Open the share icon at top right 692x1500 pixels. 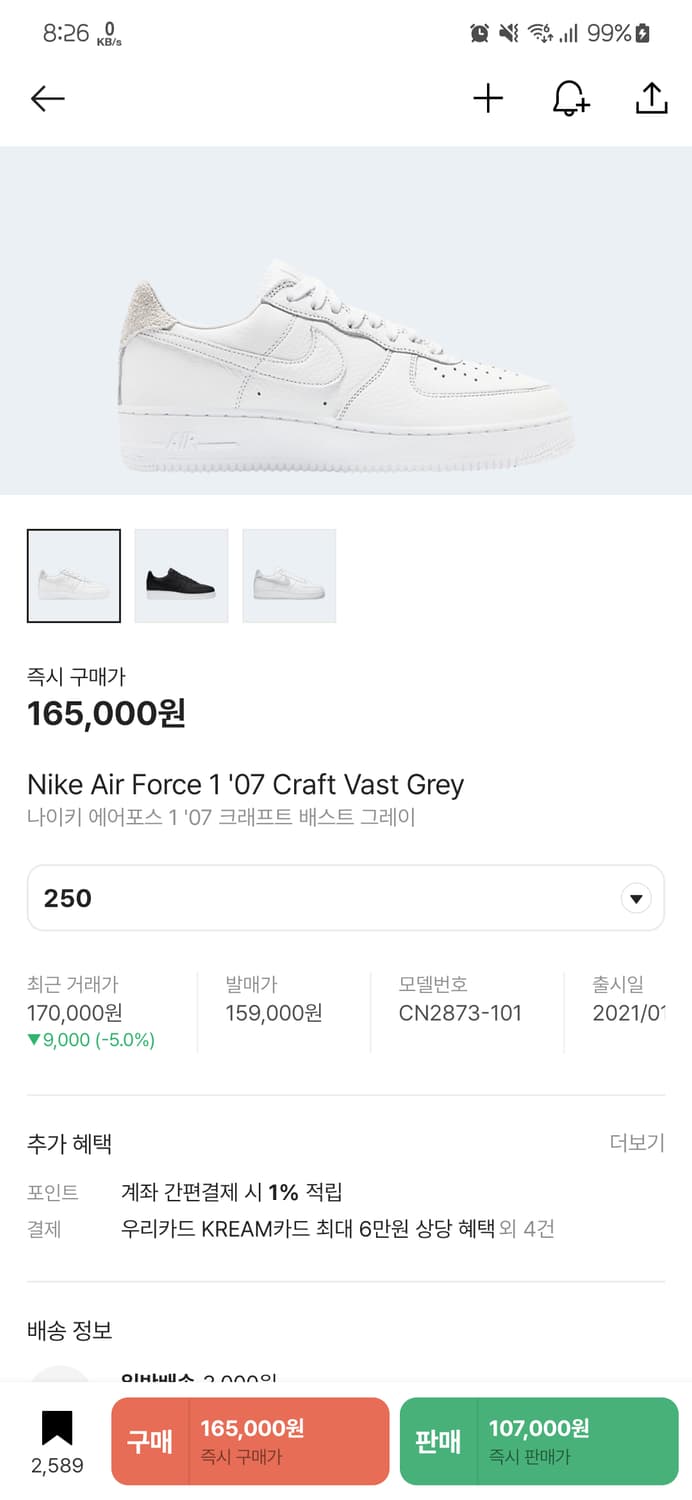[x=651, y=98]
